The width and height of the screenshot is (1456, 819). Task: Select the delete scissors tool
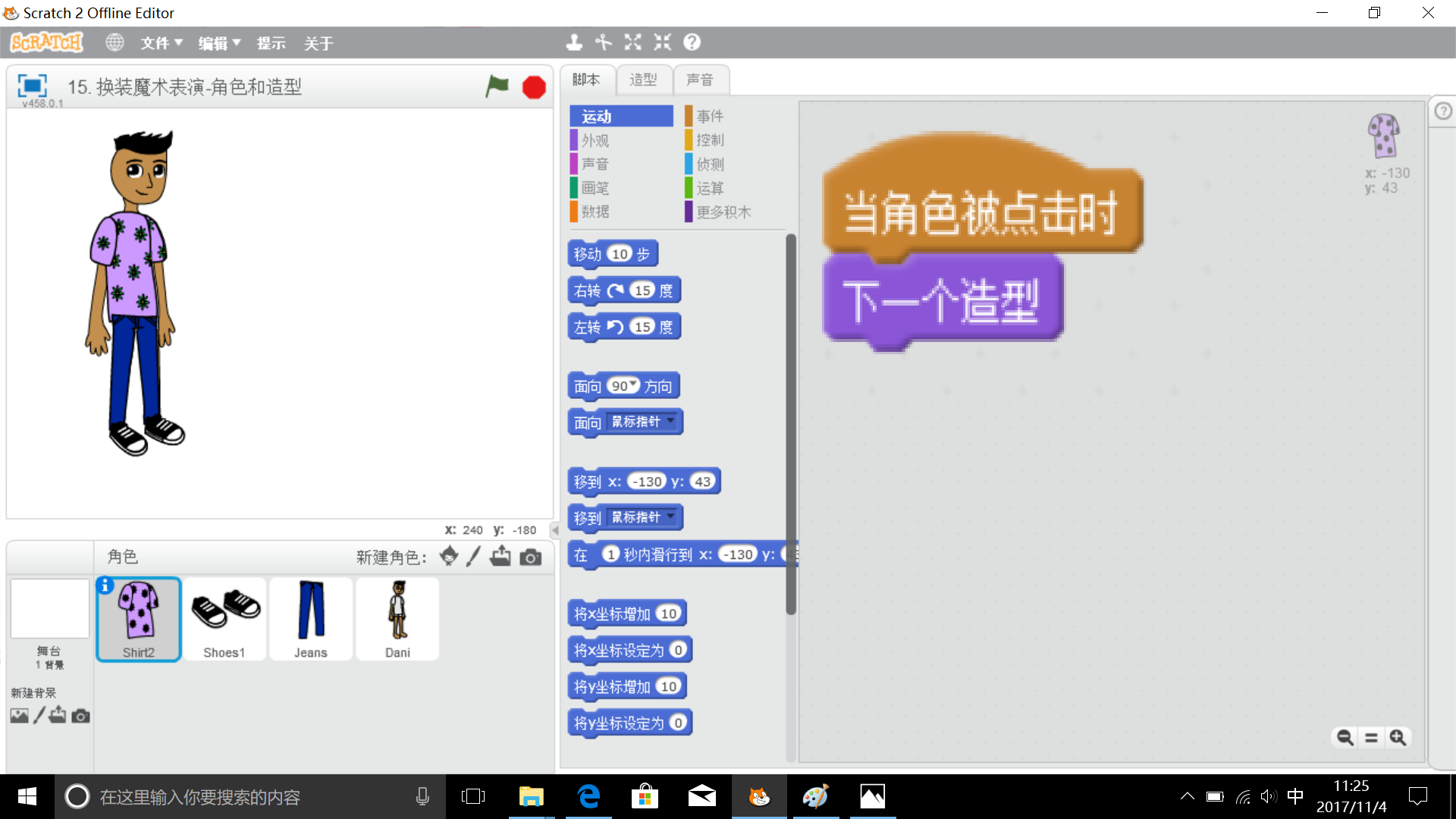point(604,42)
